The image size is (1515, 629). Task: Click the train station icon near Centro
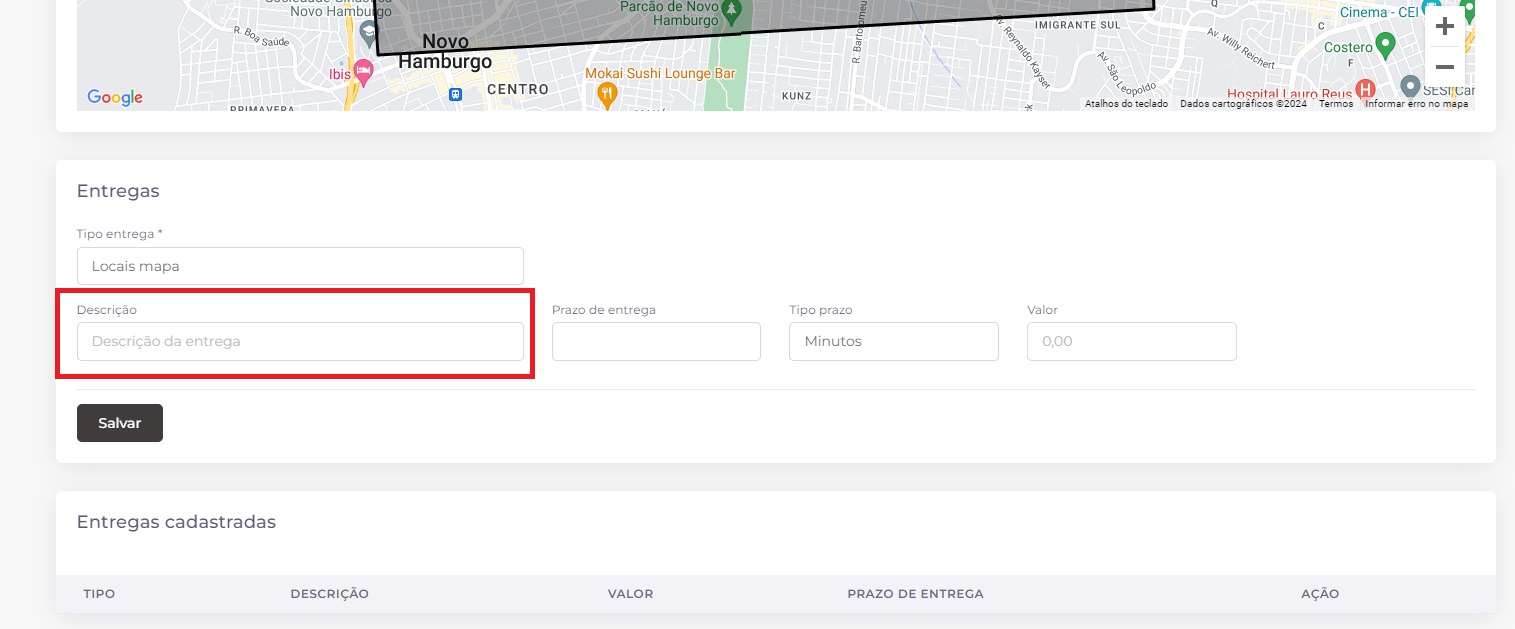[x=455, y=95]
